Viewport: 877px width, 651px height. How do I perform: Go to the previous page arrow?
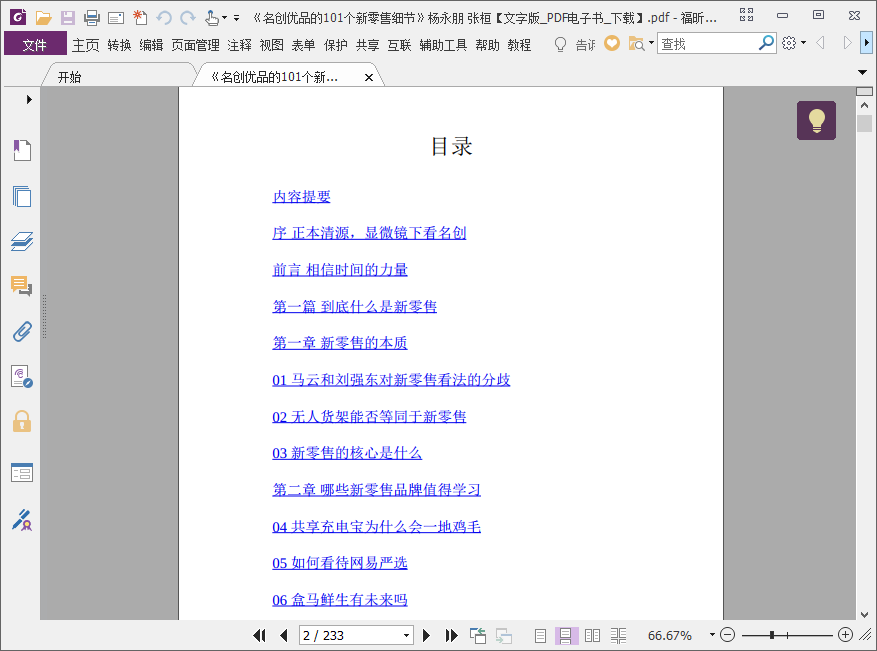point(284,635)
